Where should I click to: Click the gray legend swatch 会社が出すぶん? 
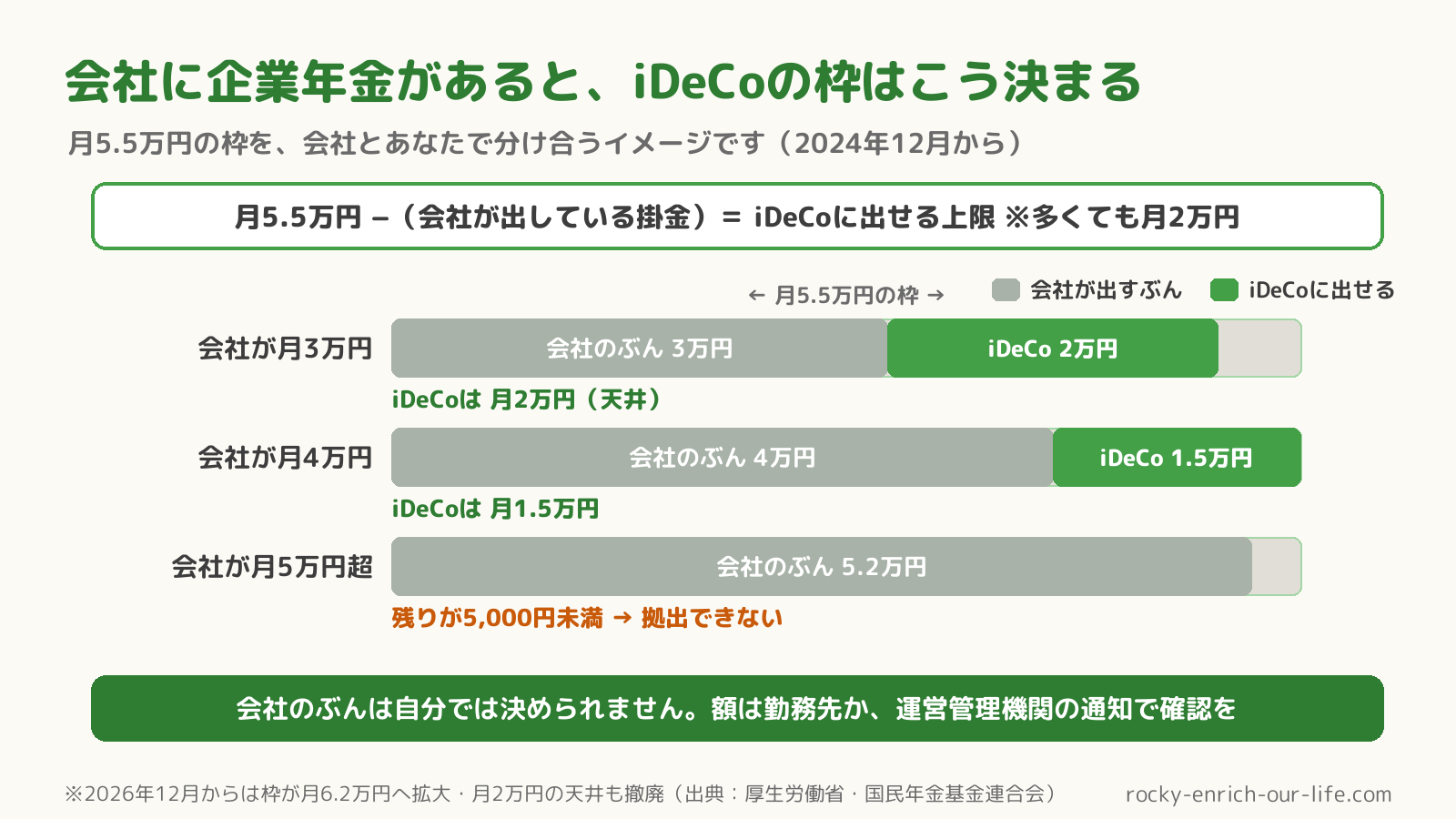tap(1006, 290)
